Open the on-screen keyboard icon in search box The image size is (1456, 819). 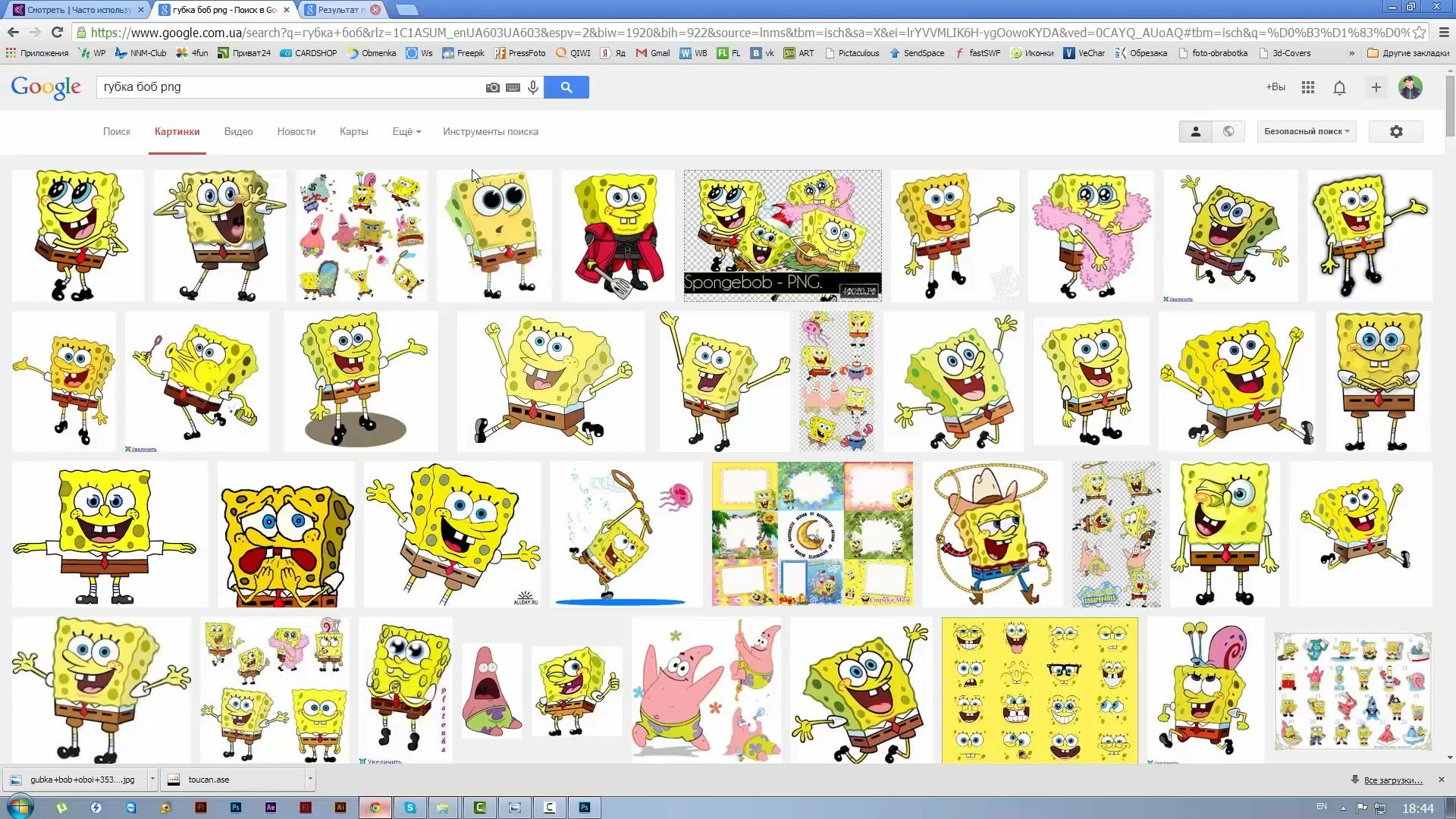tap(513, 87)
